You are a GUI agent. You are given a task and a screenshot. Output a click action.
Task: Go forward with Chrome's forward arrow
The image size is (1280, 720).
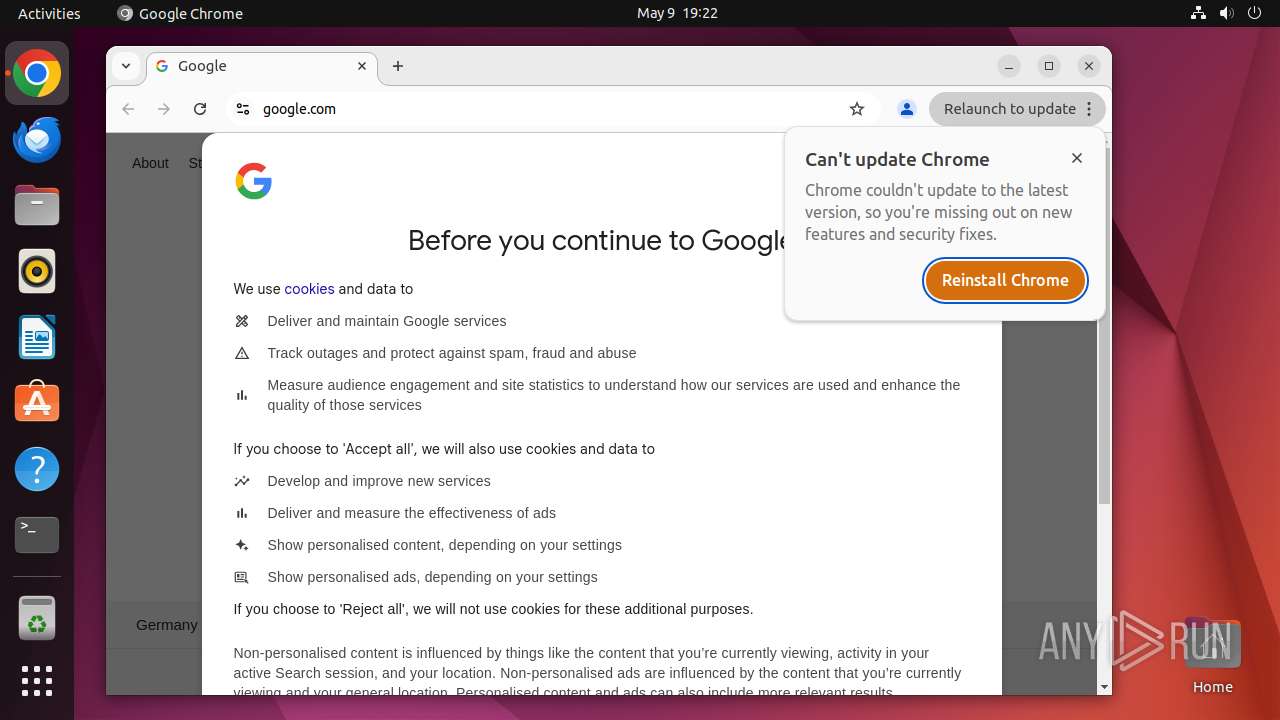pyautogui.click(x=164, y=109)
